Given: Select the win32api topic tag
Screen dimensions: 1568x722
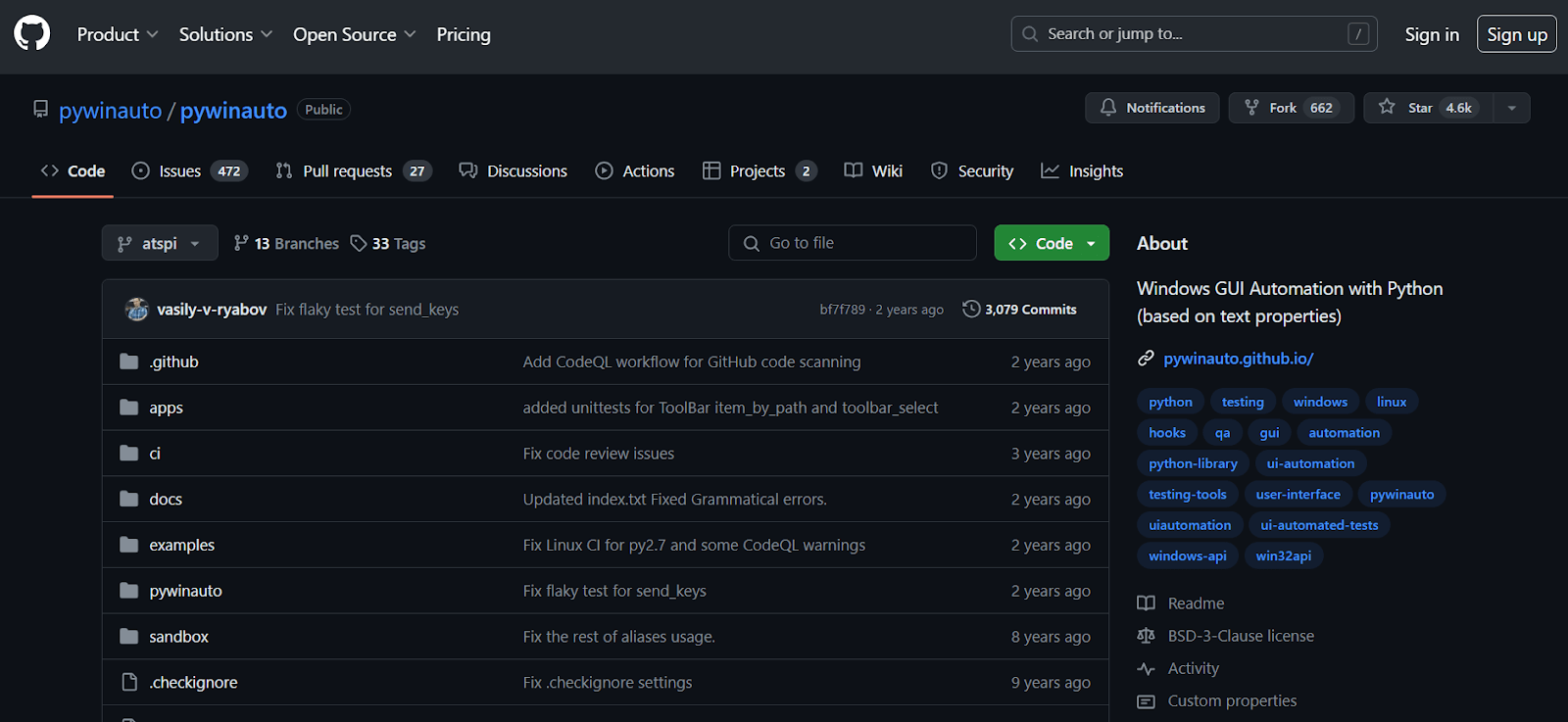Looking at the screenshot, I should 1284,555.
